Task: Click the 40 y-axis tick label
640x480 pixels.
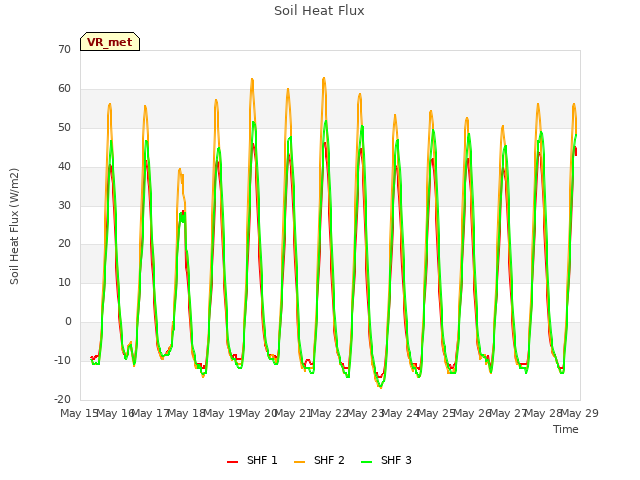Action: point(64,166)
